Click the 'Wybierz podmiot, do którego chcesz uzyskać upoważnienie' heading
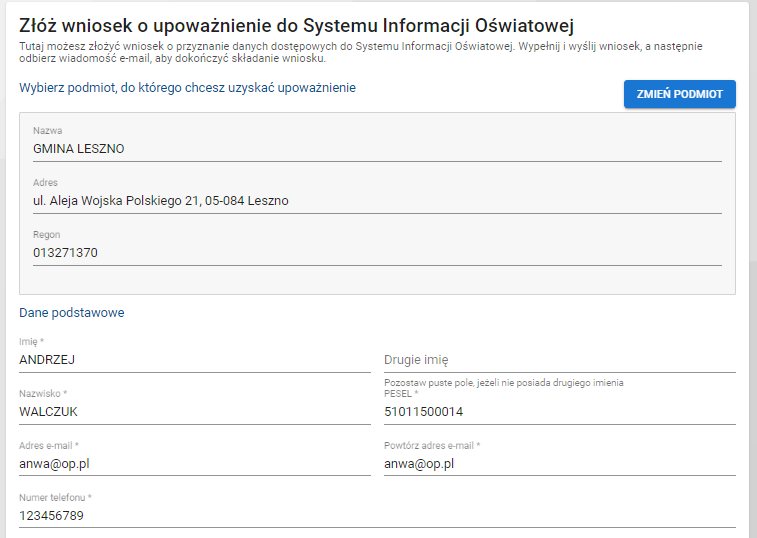Screen dimensions: 757x538 (187, 88)
